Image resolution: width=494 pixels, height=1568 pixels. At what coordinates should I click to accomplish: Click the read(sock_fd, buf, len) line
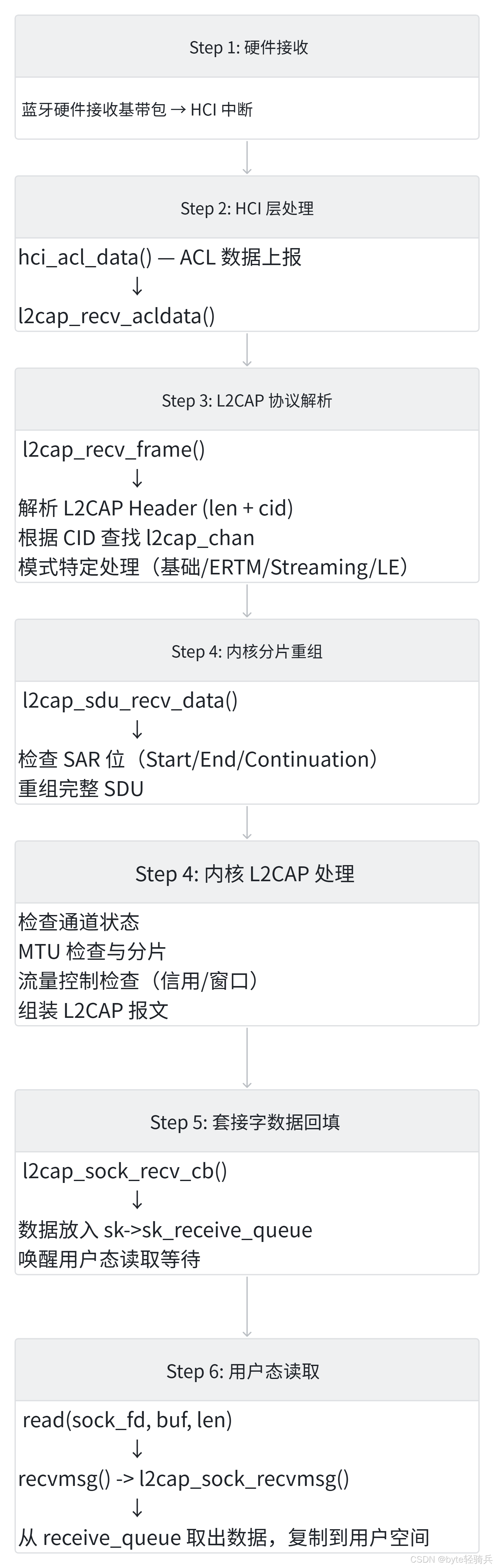(x=127, y=1420)
